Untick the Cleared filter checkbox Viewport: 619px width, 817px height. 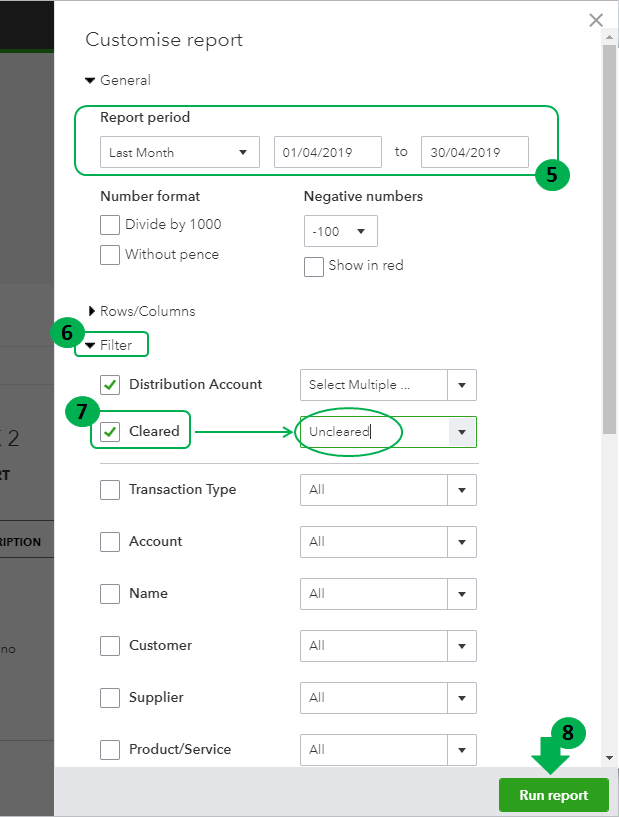tap(110, 432)
